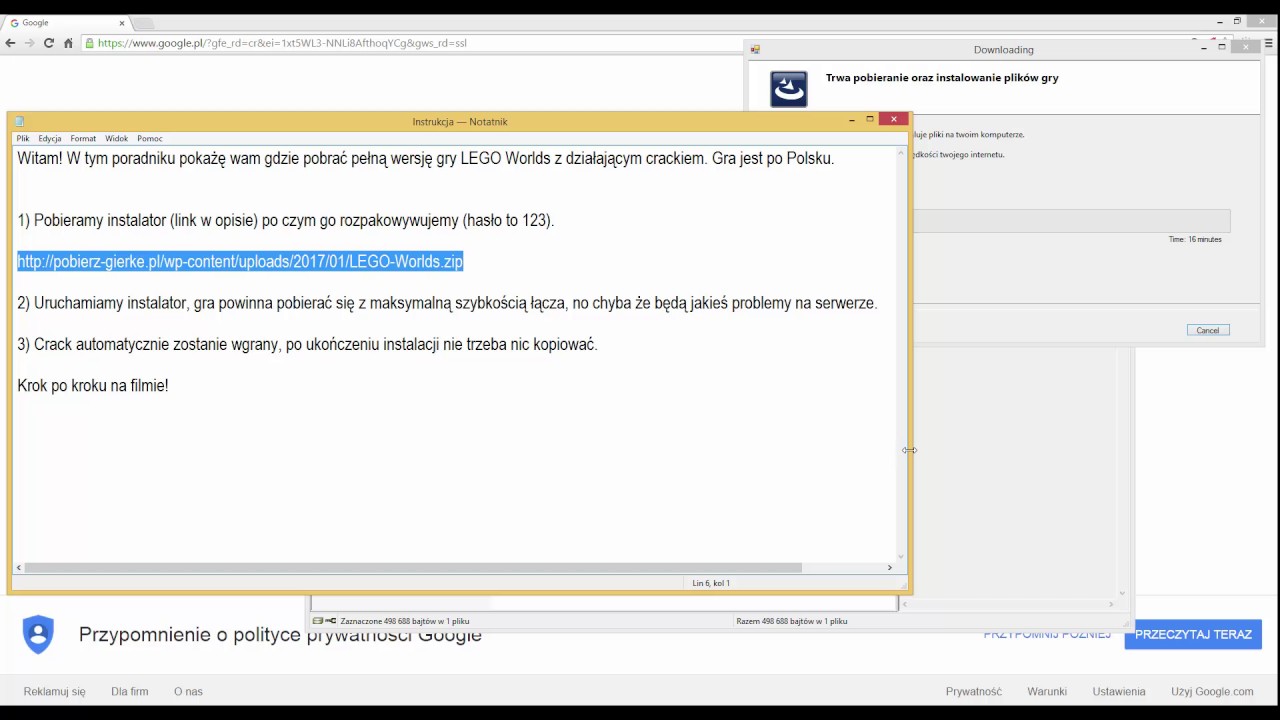Click the Notepad horizontal scrollbar thumb

[413, 567]
